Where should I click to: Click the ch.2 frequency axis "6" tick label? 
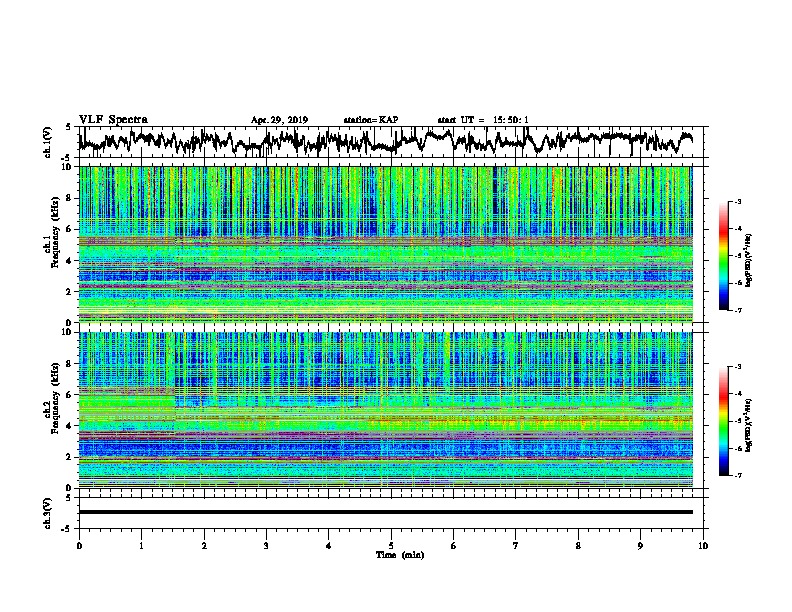click(70, 395)
